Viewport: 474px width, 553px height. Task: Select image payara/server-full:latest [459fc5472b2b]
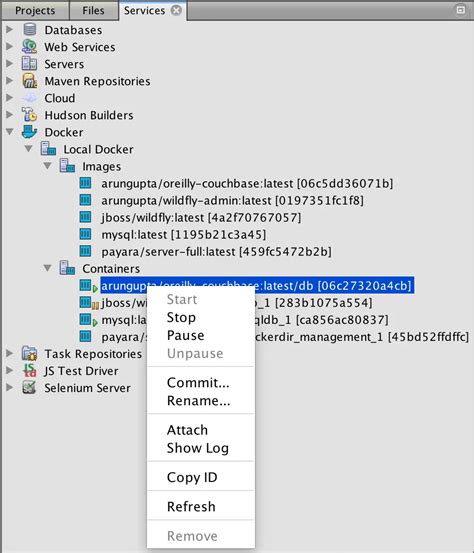(x=216, y=251)
